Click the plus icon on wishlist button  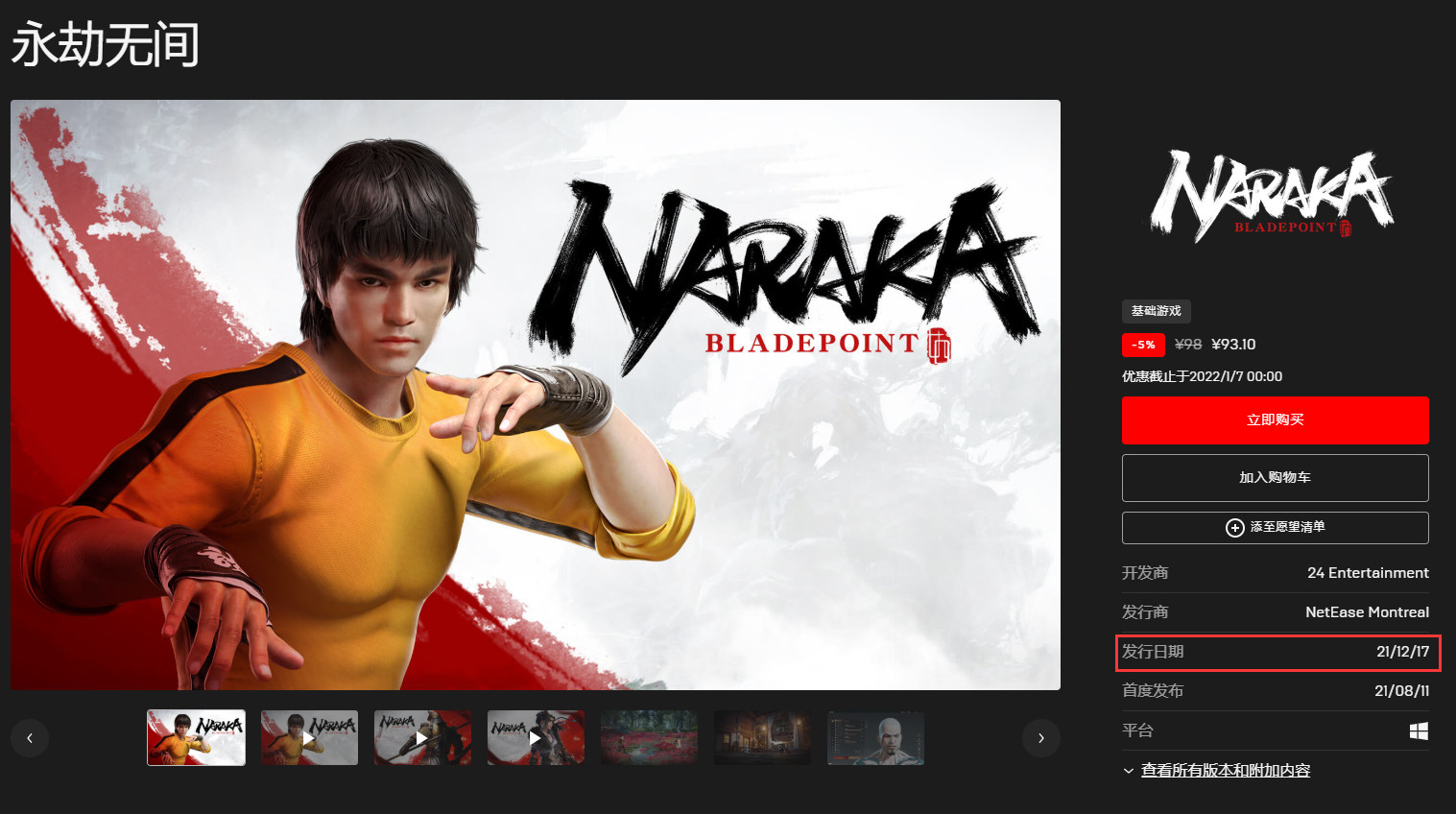coord(1235,528)
